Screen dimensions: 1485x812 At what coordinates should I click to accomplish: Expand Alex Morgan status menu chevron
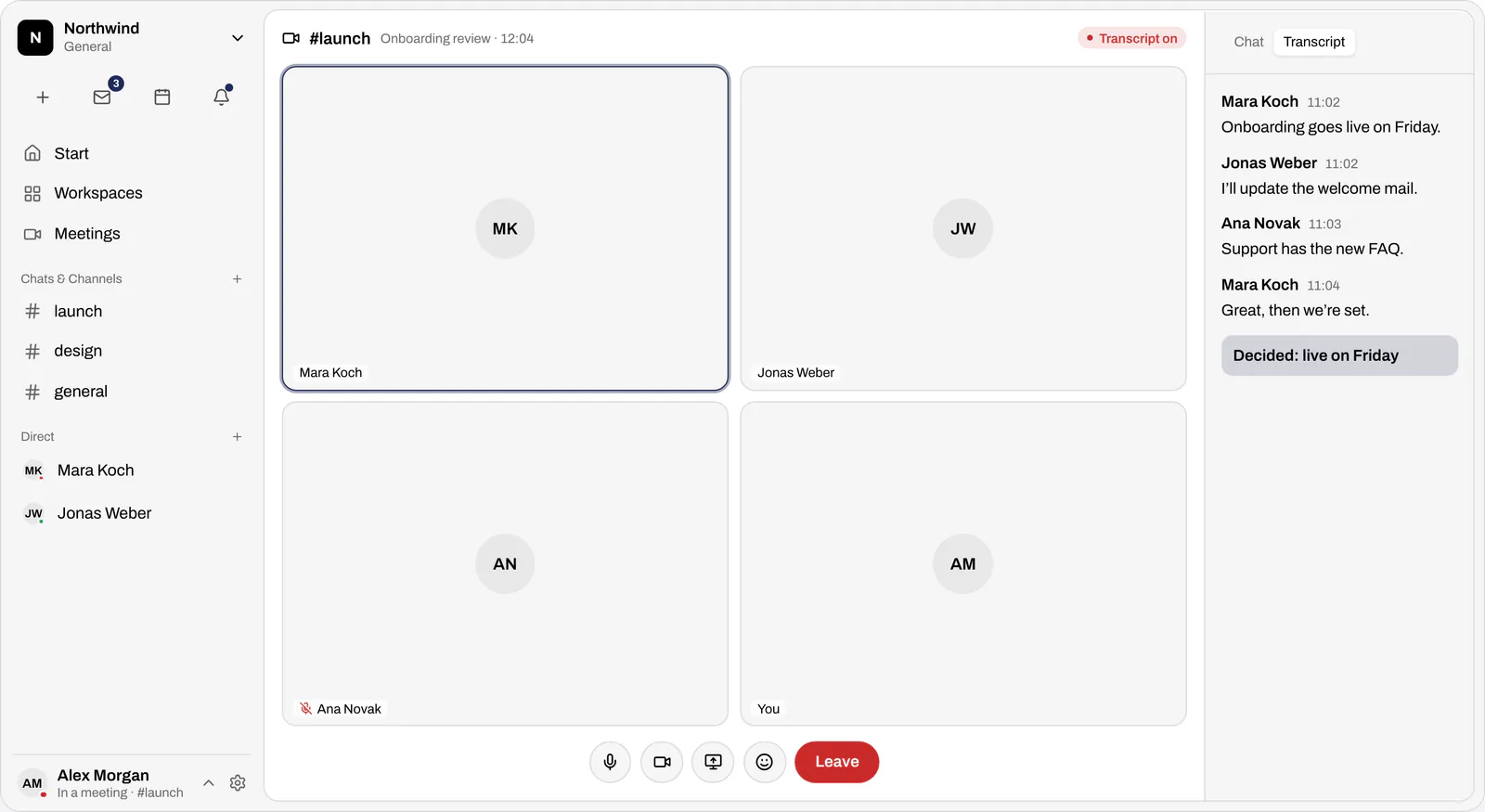pos(209,783)
